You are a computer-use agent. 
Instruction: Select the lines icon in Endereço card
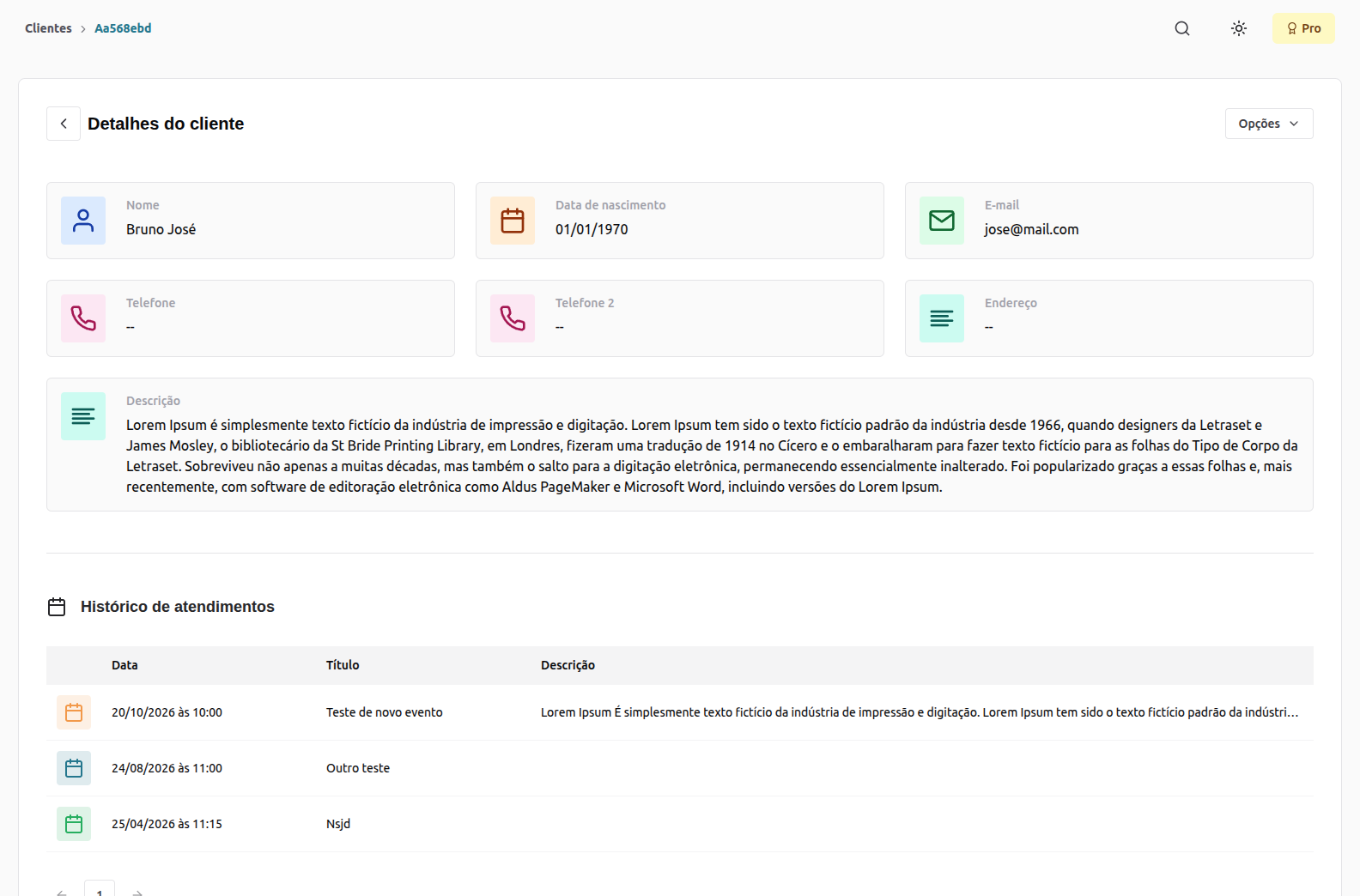(942, 318)
